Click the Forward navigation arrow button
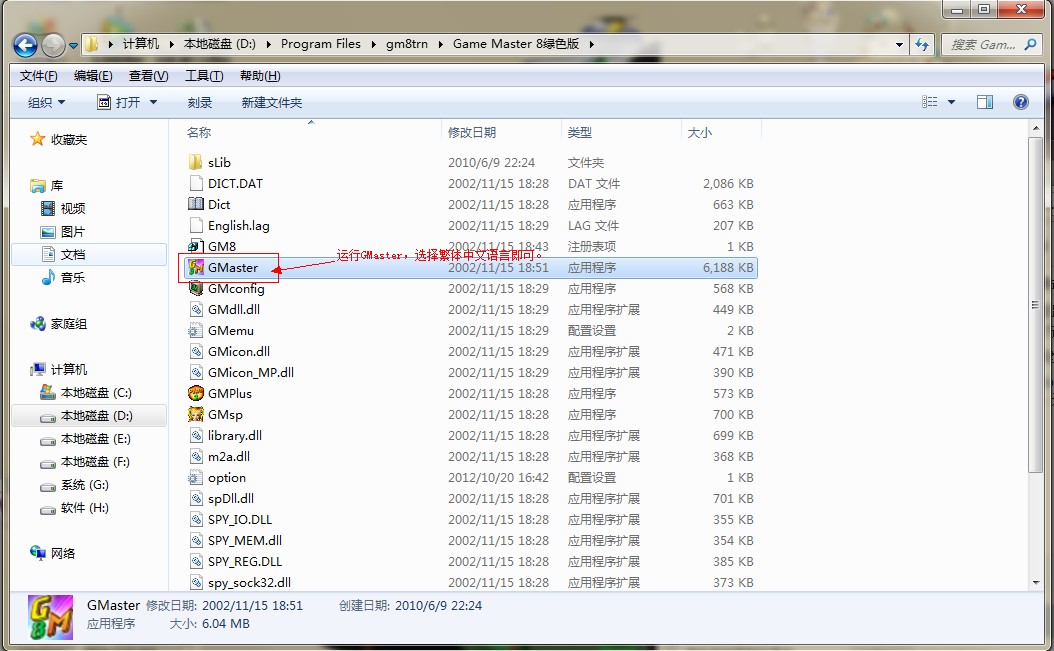The height and width of the screenshot is (651, 1054). [54, 45]
